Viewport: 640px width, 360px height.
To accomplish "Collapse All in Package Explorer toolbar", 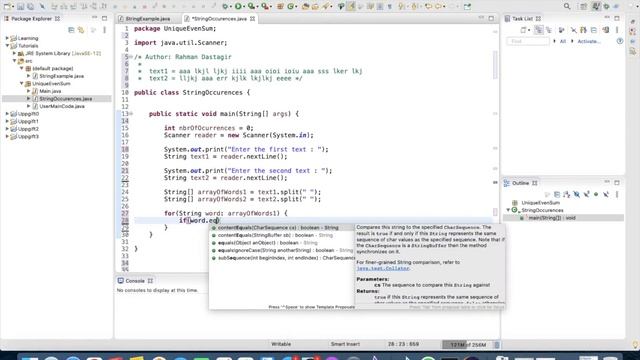I will point(71,30).
